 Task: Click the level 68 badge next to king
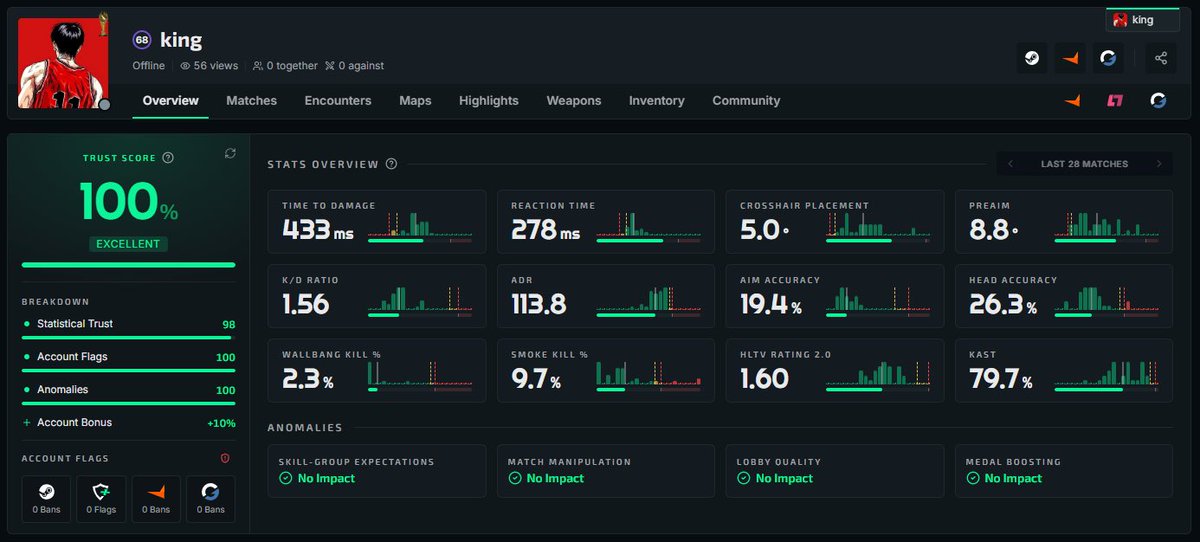tap(142, 40)
